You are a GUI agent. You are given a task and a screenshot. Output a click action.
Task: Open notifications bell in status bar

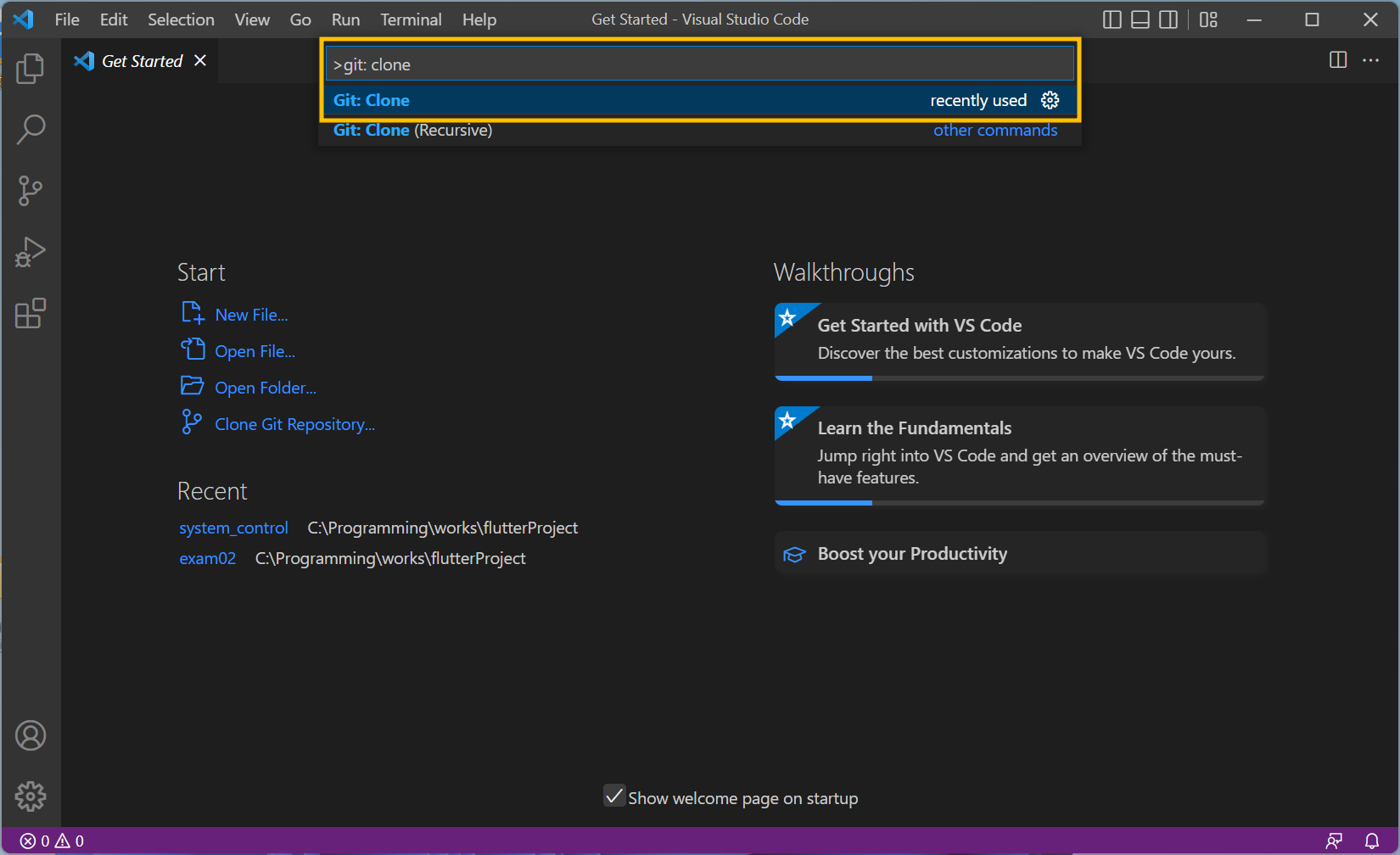[x=1372, y=841]
